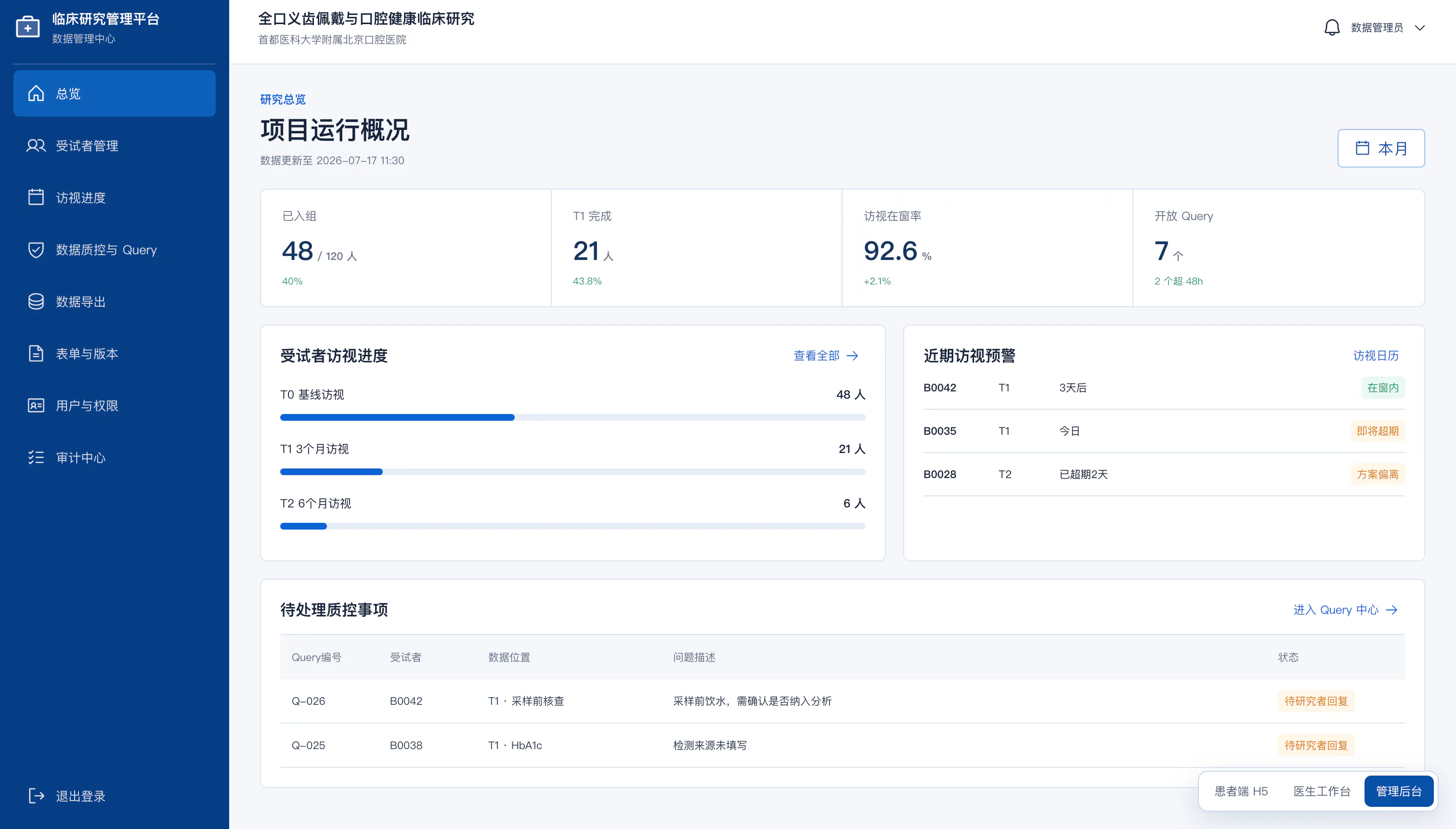Screen dimensions: 1456x829
Task: Select the 管理后台 view tab
Action: pyautogui.click(x=1399, y=791)
